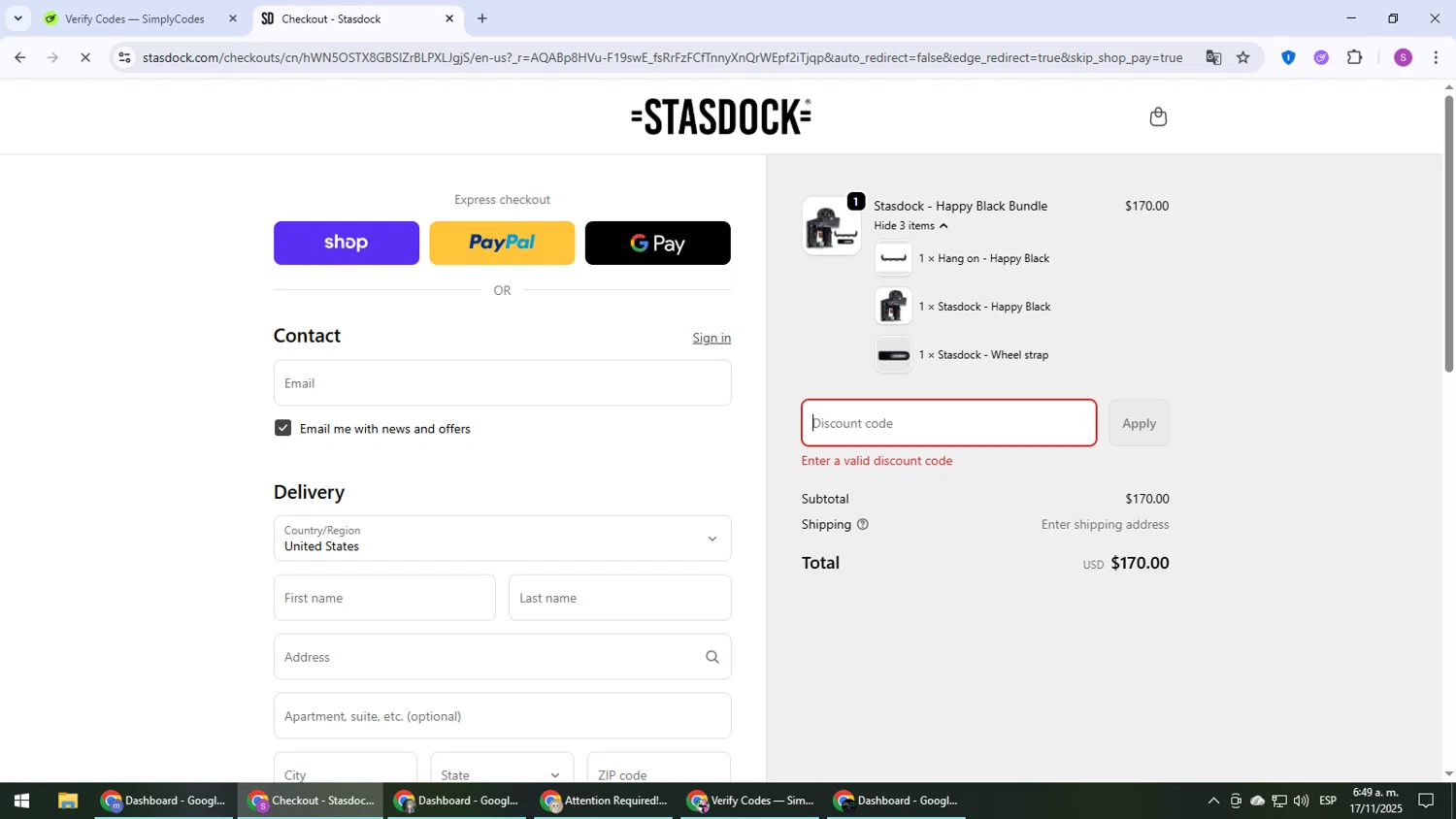This screenshot has height=819, width=1456.
Task: Open the Bitwarden shield extension
Action: [1288, 57]
